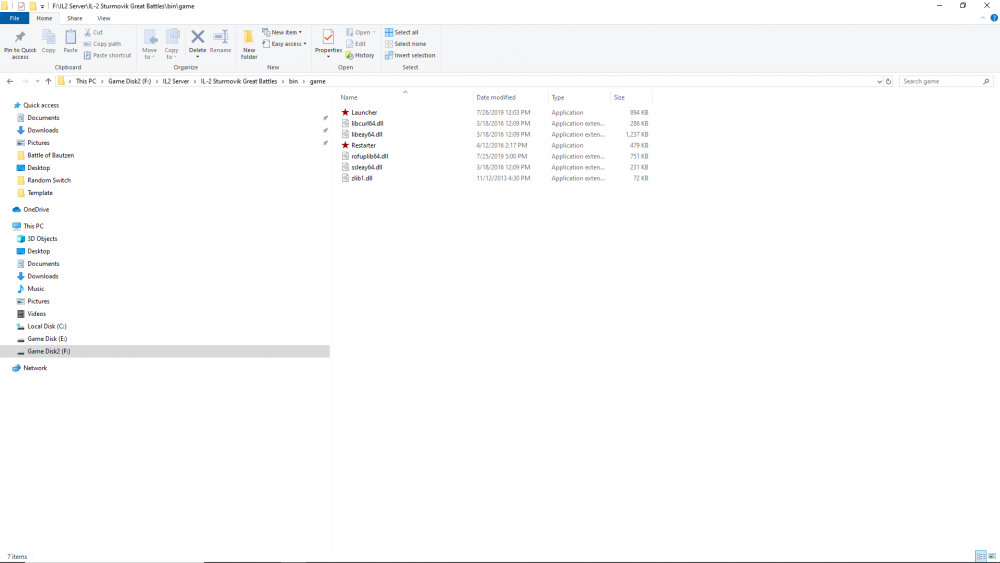Click the Delete red X icon
Viewport: 1000px width, 563px height.
coord(198,37)
